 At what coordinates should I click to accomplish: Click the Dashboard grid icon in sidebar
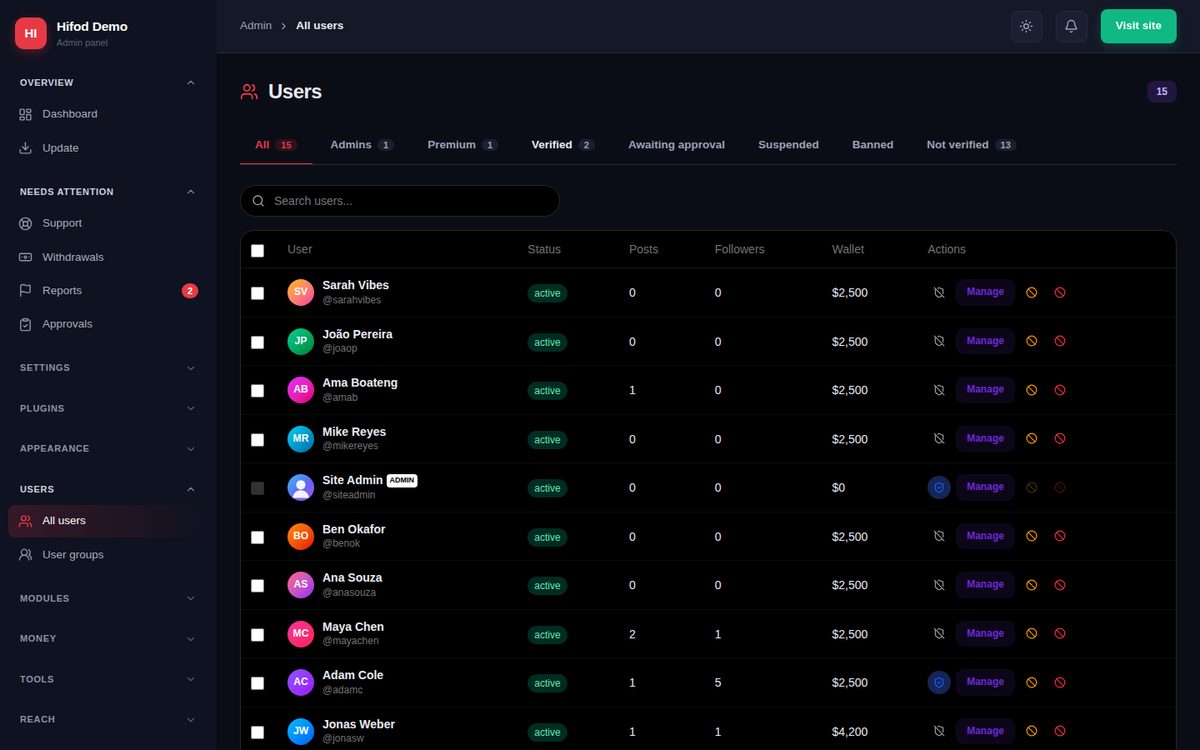[x=26, y=115]
